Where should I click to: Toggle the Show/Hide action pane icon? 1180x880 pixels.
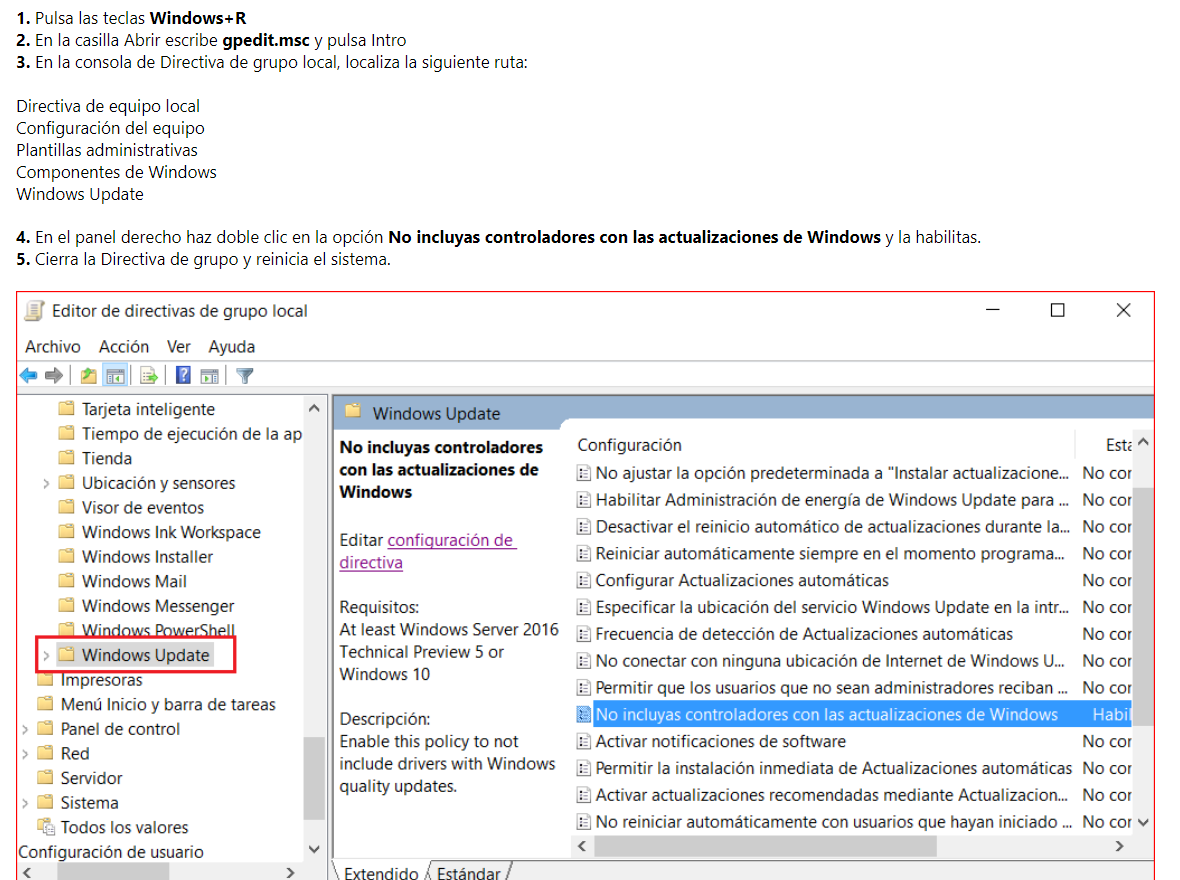210,375
